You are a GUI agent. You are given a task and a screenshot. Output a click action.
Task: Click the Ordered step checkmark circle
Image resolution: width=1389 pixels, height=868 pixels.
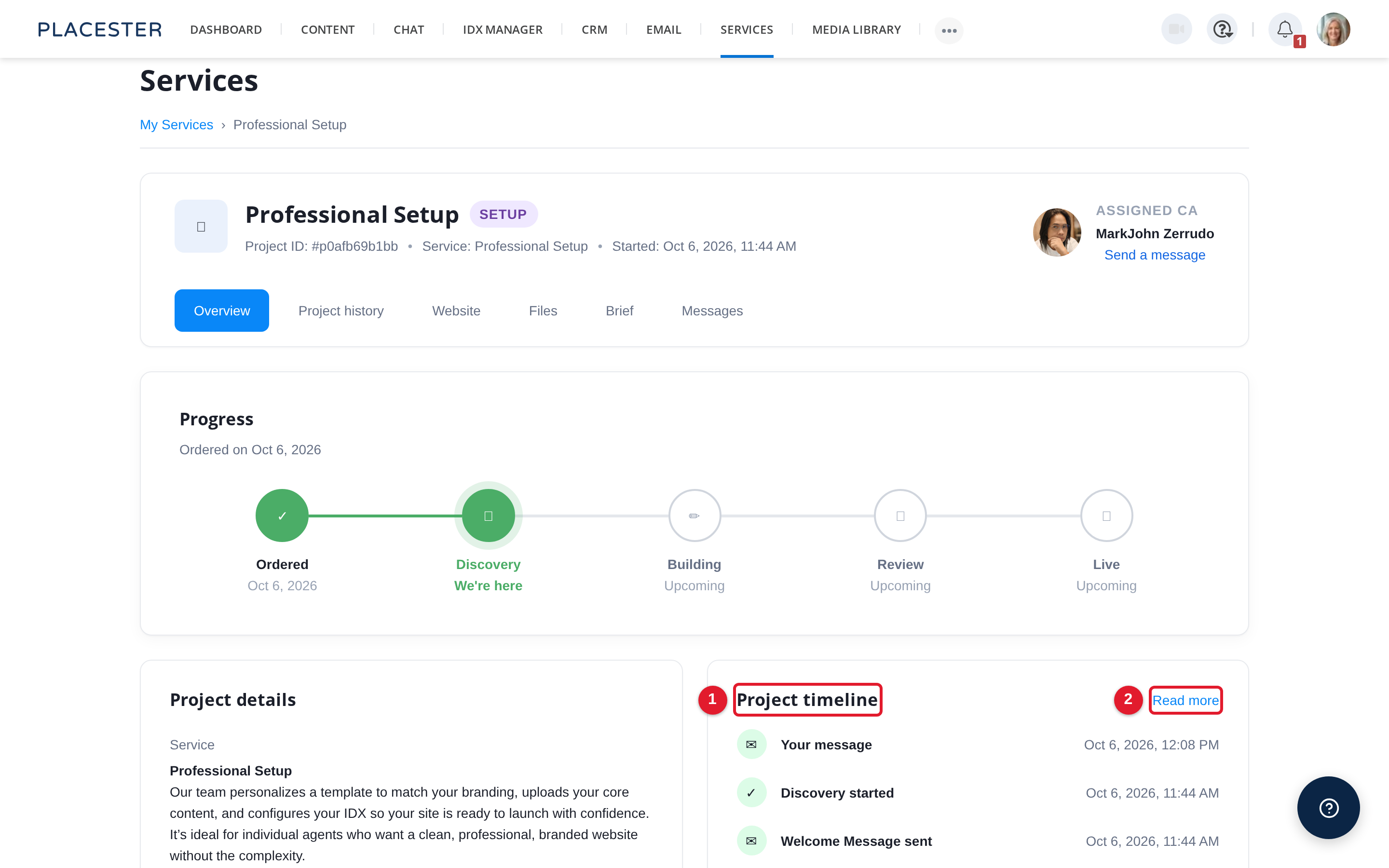pos(282,515)
